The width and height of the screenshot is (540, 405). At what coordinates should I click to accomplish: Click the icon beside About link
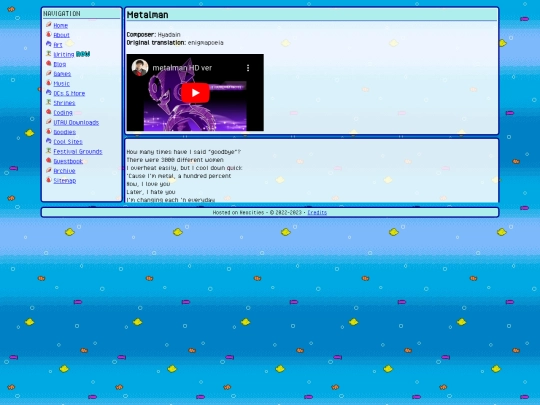49,34
